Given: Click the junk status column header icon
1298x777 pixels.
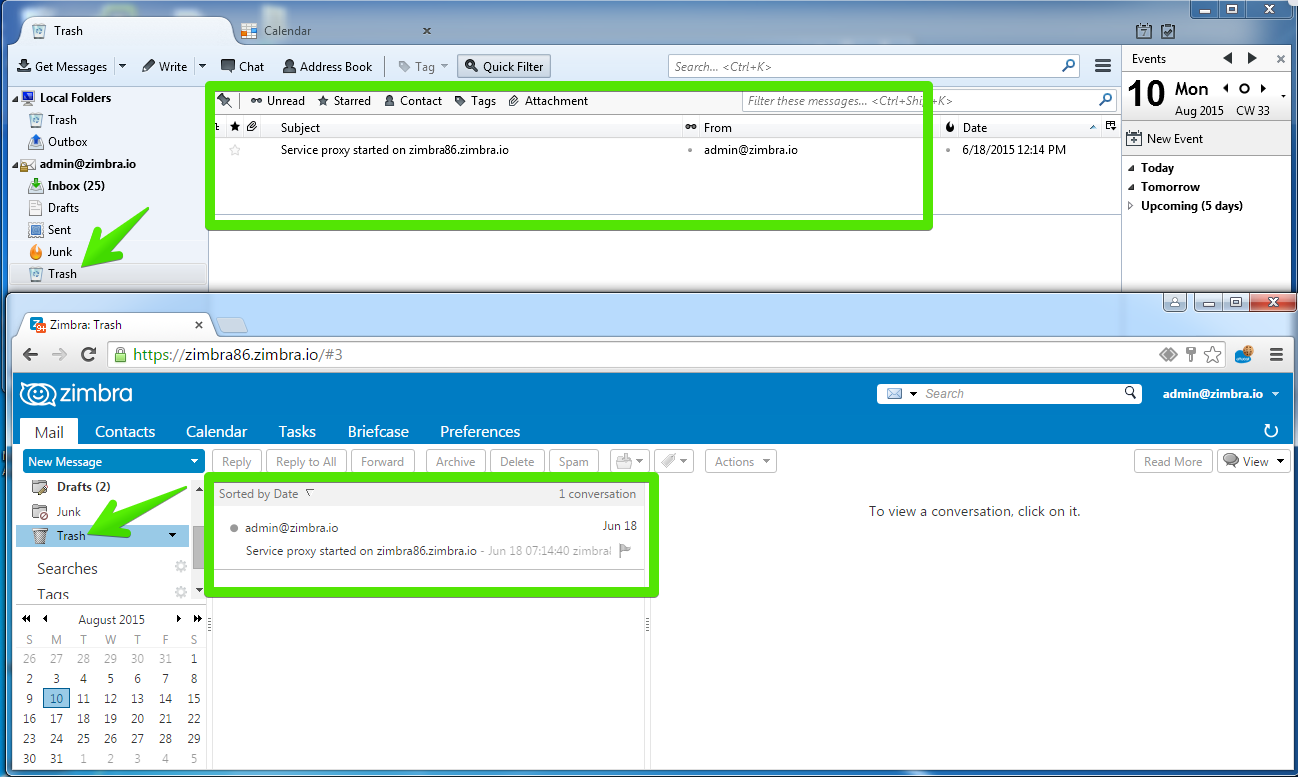Looking at the screenshot, I should (949, 127).
